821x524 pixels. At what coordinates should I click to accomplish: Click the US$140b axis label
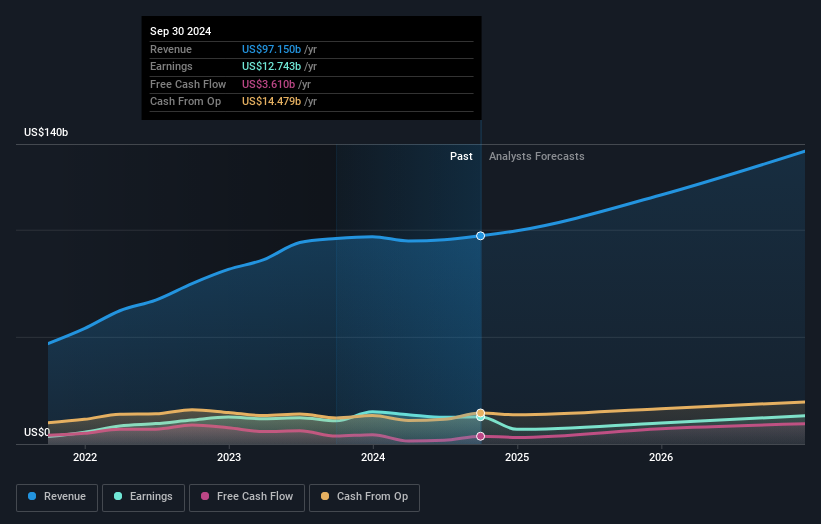click(x=46, y=132)
